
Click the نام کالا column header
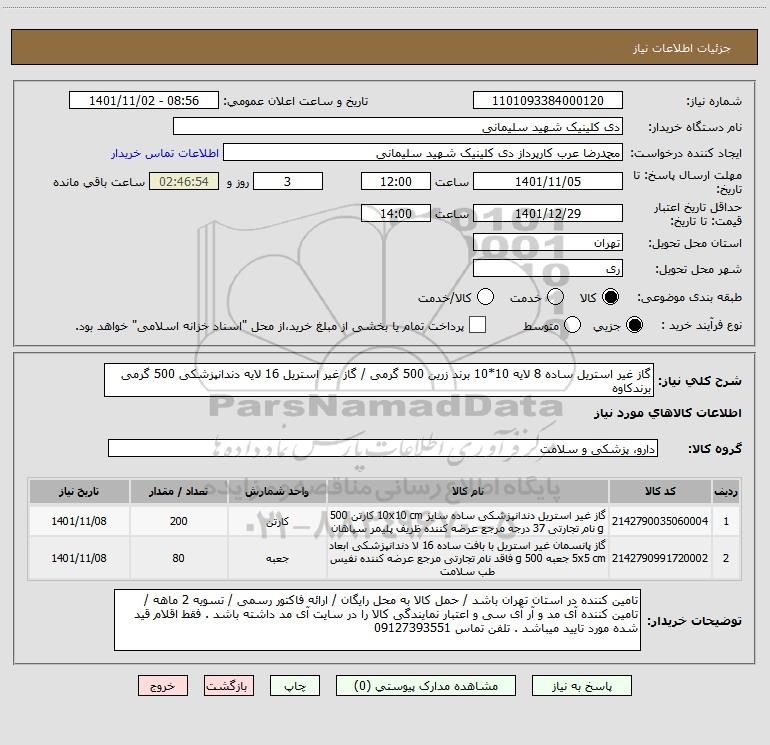(468, 491)
